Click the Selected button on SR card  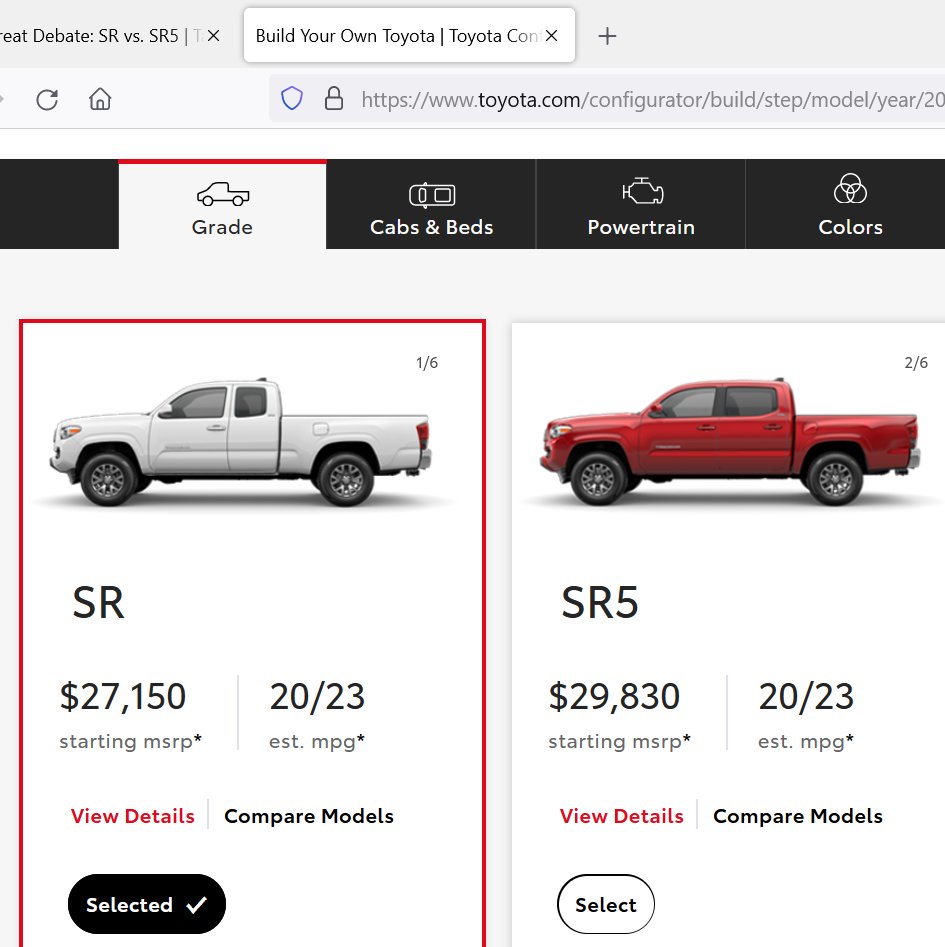[147, 904]
